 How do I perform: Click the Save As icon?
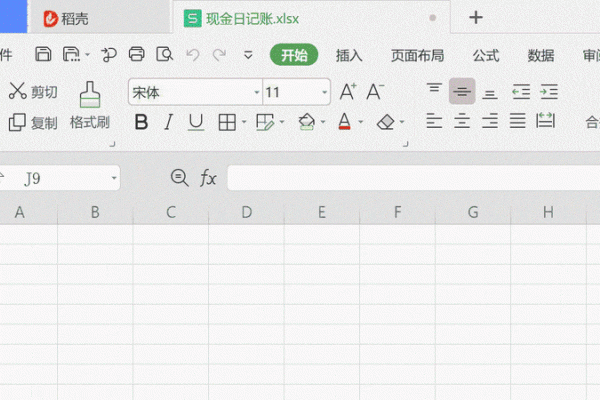(72, 54)
